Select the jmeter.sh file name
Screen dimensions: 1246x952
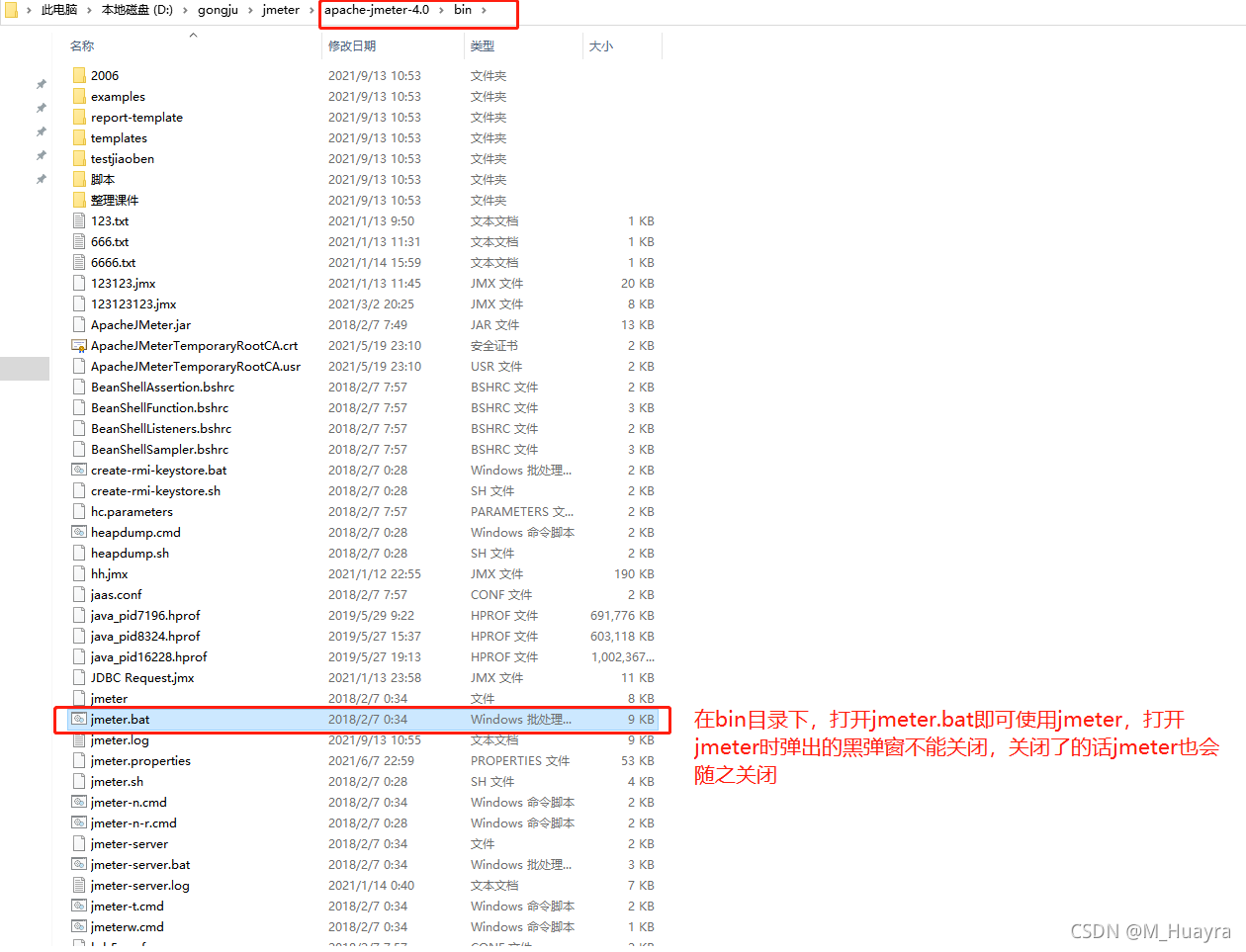pyautogui.click(x=117, y=781)
